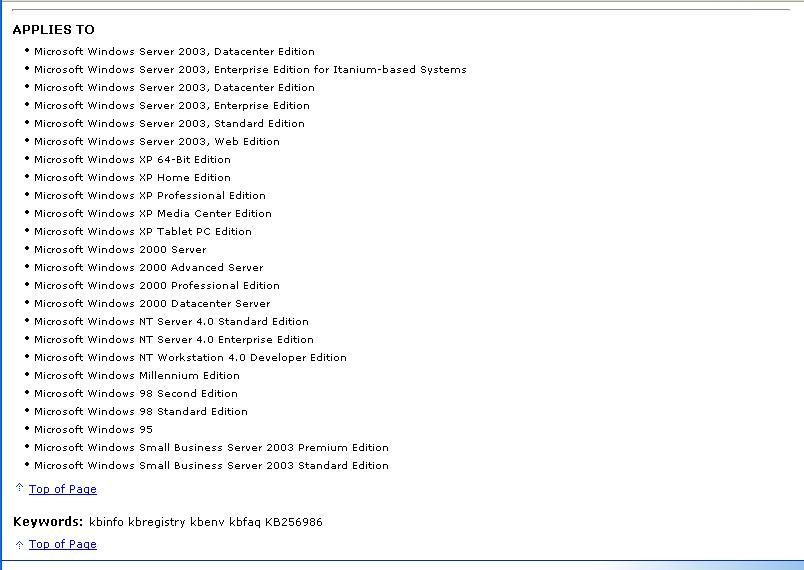Click the Microsoft Windows 2000 Server row
The height and width of the screenshot is (570, 804).
(120, 250)
